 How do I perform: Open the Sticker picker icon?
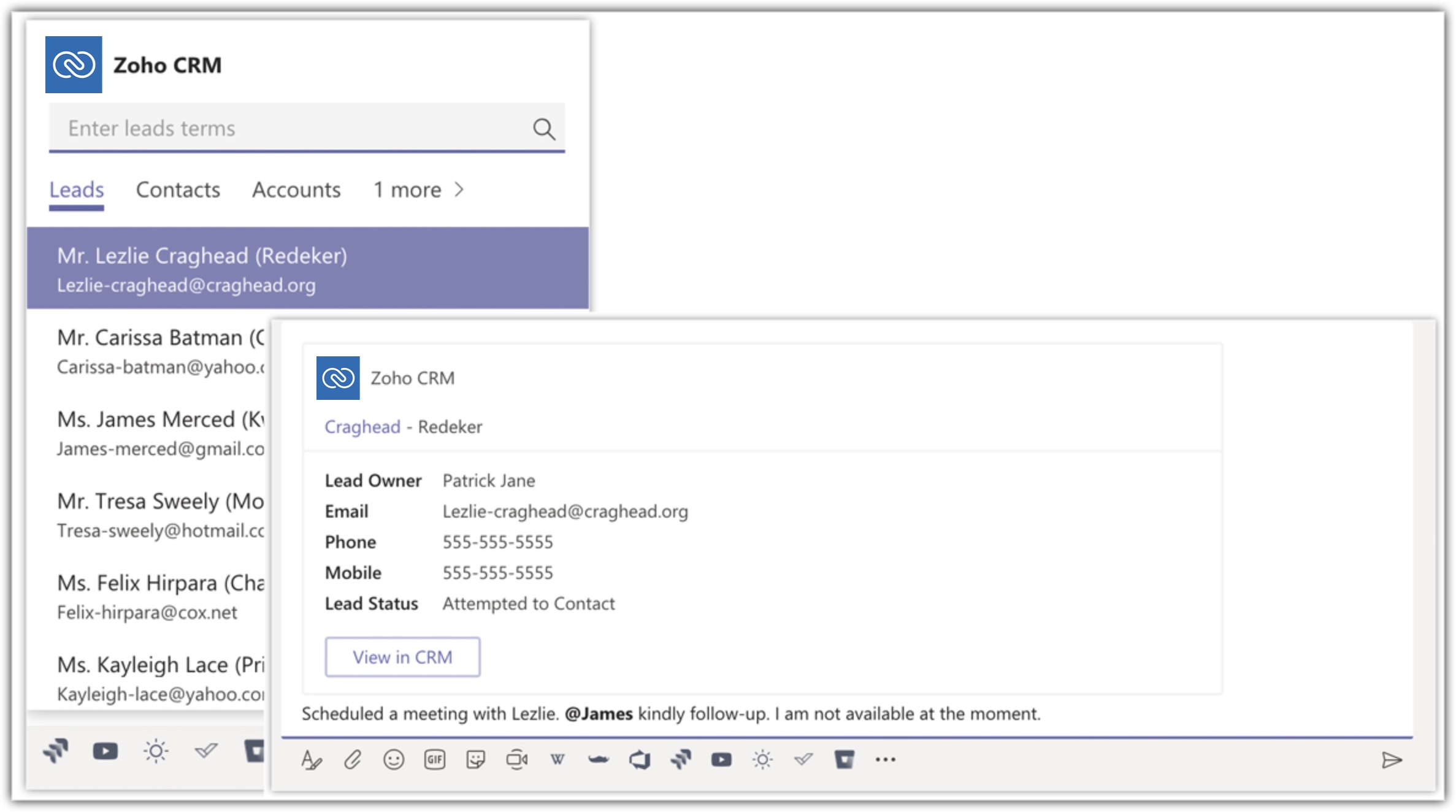coord(476,760)
